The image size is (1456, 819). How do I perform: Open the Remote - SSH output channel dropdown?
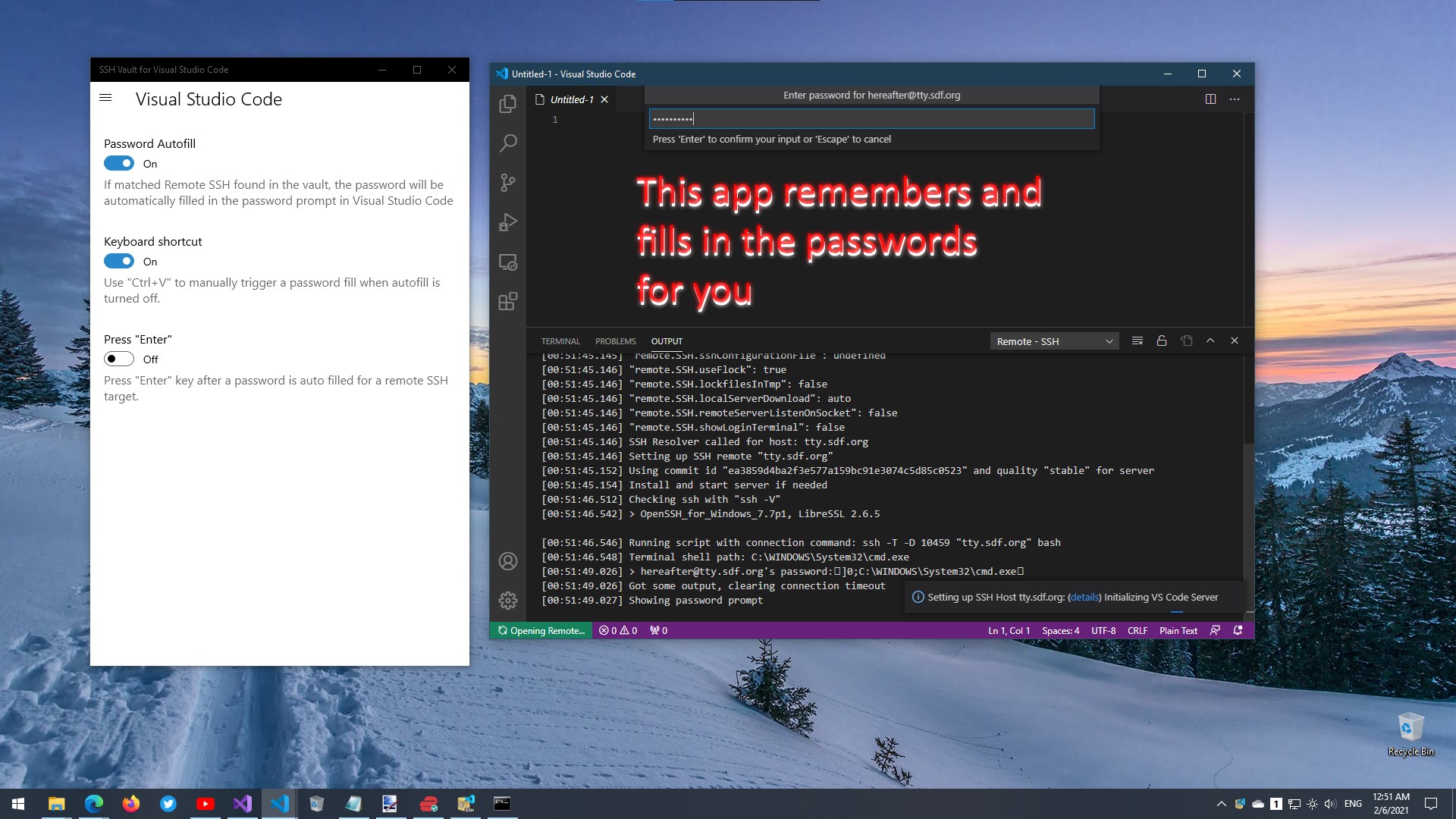1054,341
